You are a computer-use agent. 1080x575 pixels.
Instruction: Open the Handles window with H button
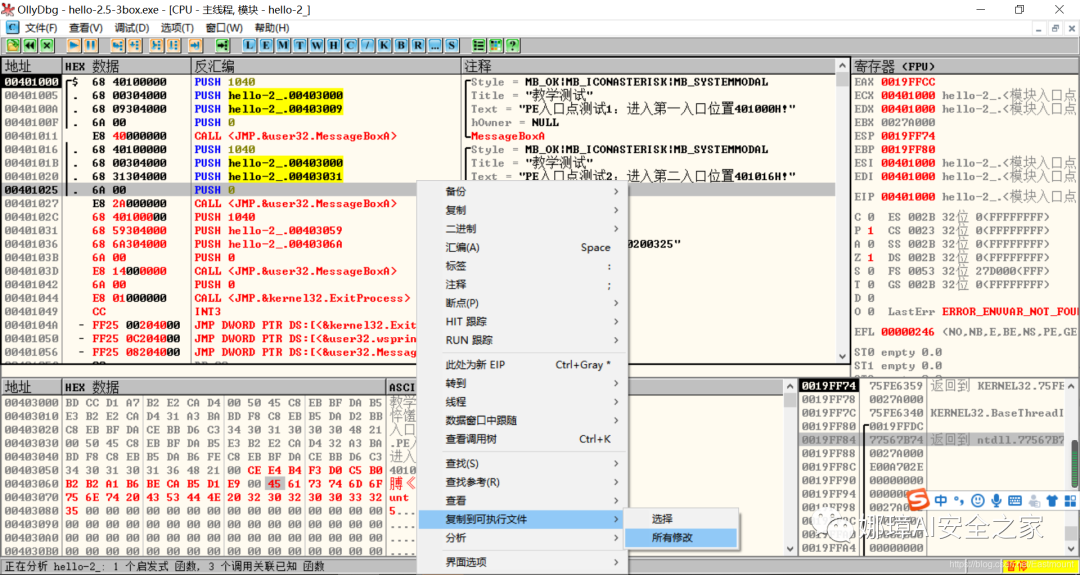pos(333,45)
